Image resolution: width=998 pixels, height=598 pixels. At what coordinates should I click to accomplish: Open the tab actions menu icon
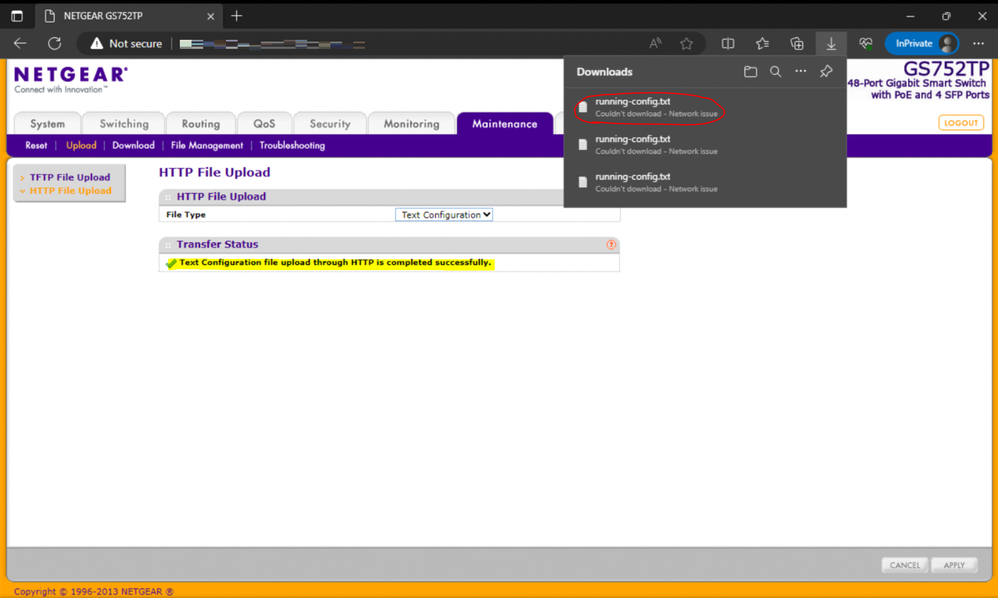tap(17, 16)
